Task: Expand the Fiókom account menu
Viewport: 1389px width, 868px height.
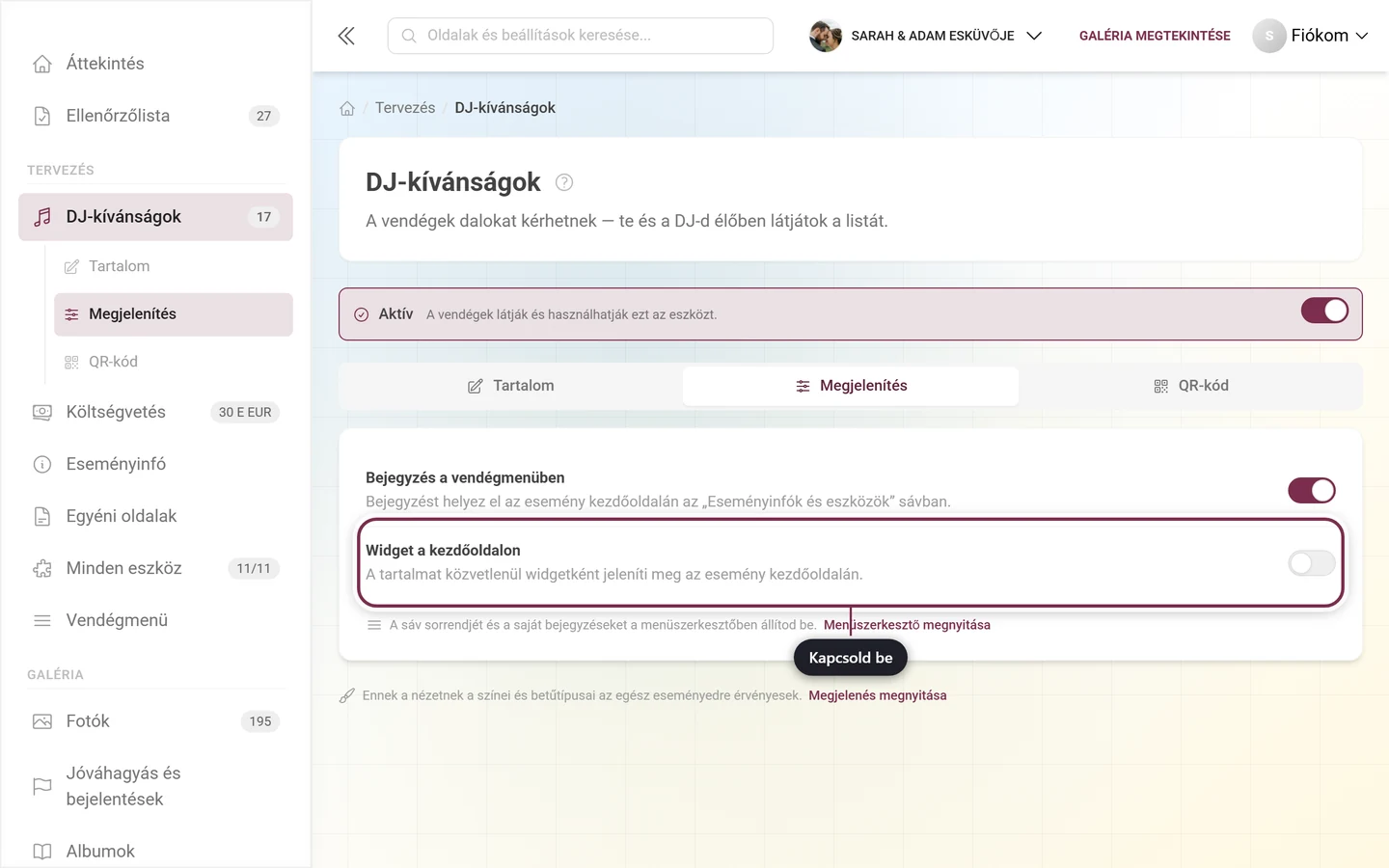Action: [x=1311, y=36]
